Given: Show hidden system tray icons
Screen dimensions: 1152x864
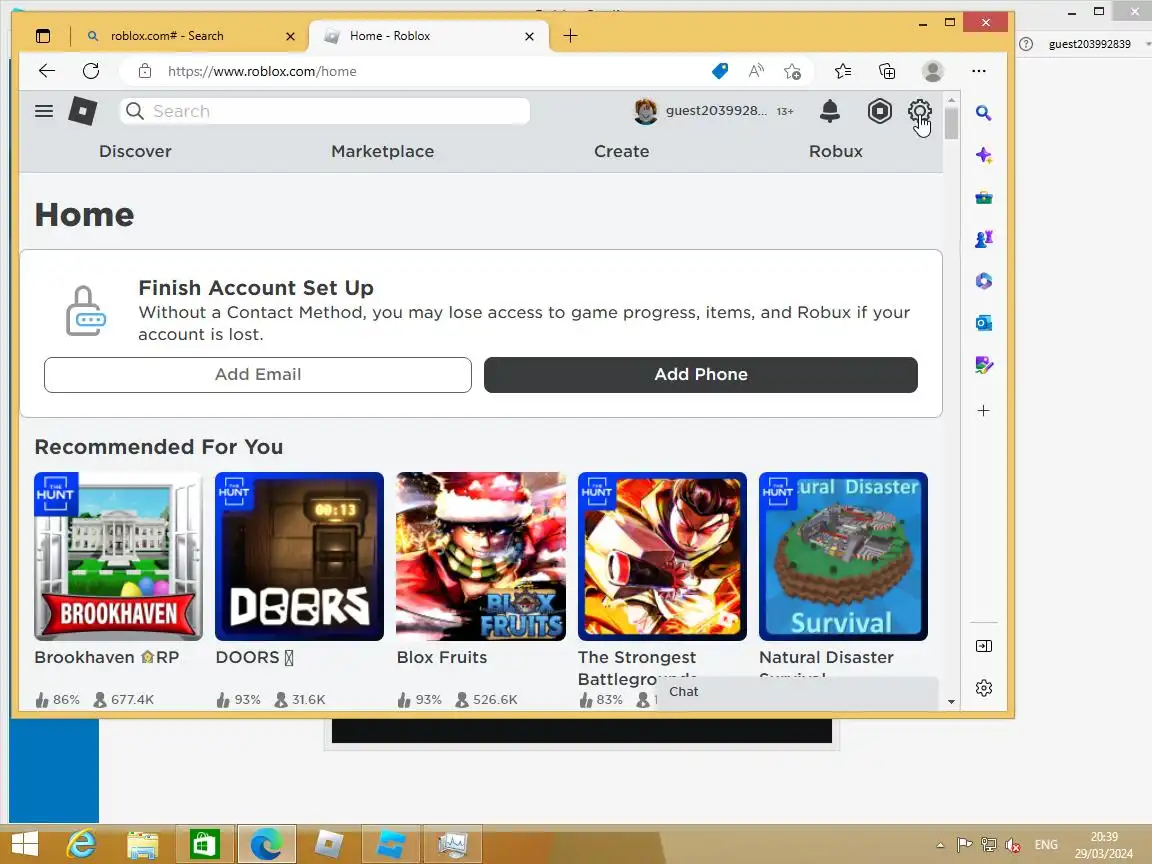Looking at the screenshot, I should click(940, 845).
